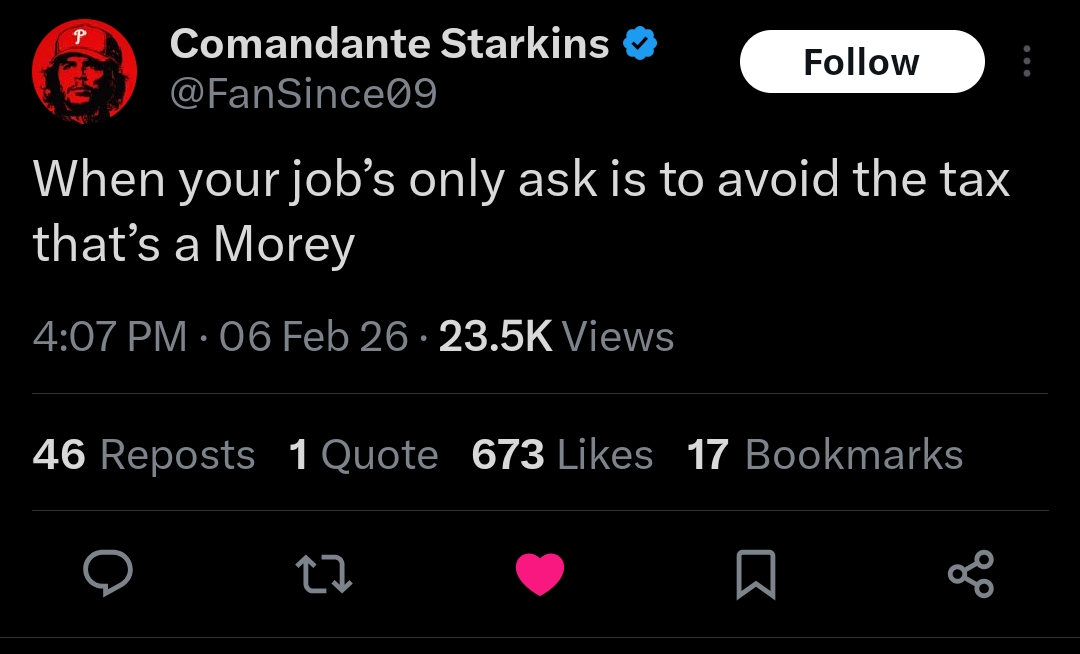This screenshot has height=654, width=1080.
Task: Repost this tweet using the arrows icon
Action: [x=323, y=574]
